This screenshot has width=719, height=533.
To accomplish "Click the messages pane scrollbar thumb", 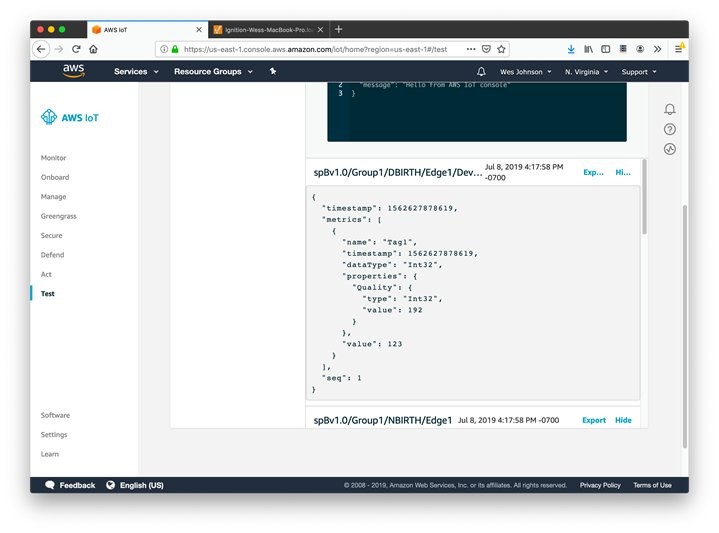I will click(644, 197).
